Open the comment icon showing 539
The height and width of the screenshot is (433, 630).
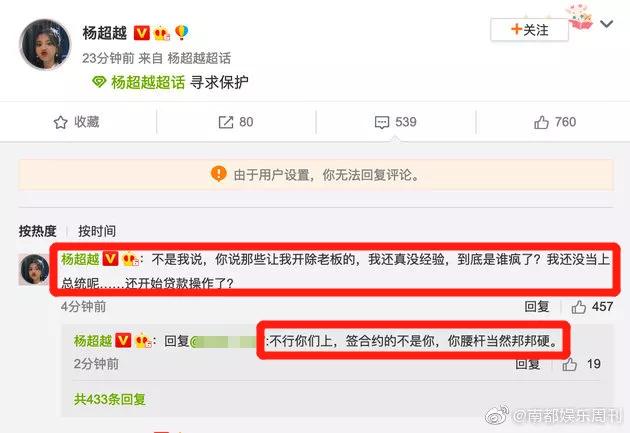click(x=382, y=122)
